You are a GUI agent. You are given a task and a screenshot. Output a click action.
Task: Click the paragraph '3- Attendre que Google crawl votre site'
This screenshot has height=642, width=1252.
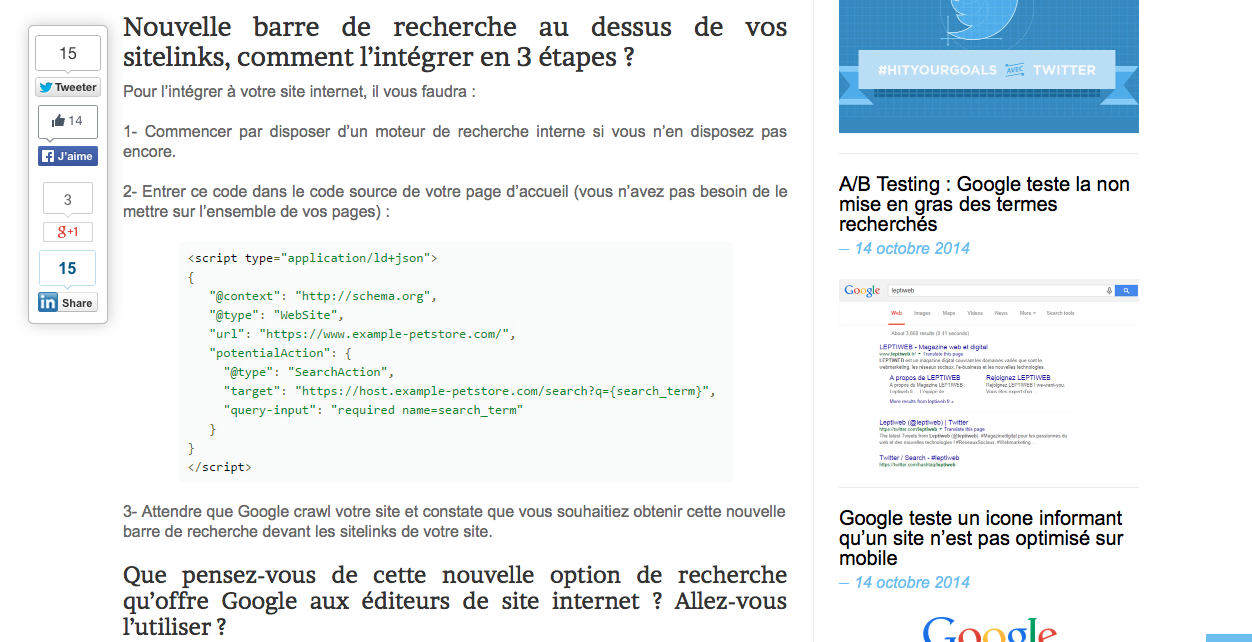point(455,521)
